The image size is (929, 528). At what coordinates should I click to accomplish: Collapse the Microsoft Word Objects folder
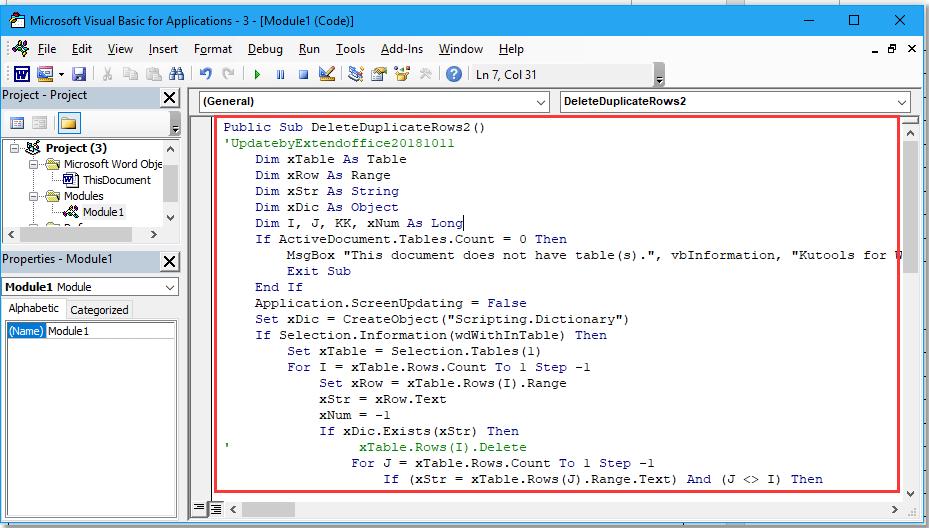33,164
